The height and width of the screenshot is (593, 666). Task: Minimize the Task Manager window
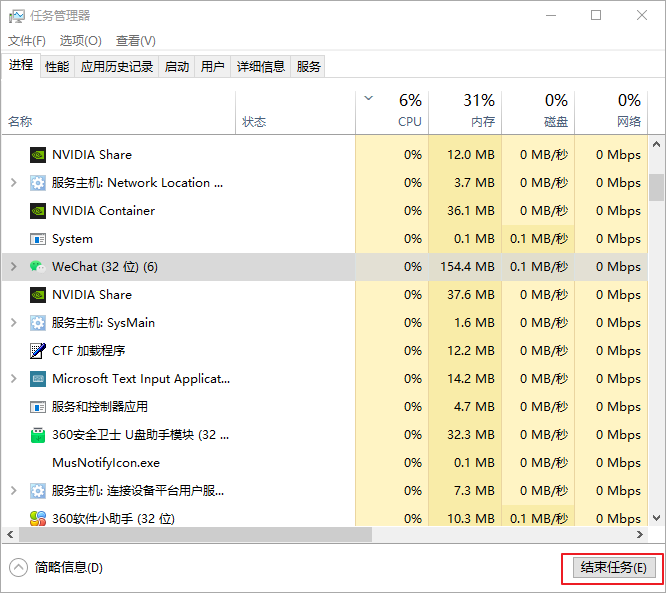[551, 16]
